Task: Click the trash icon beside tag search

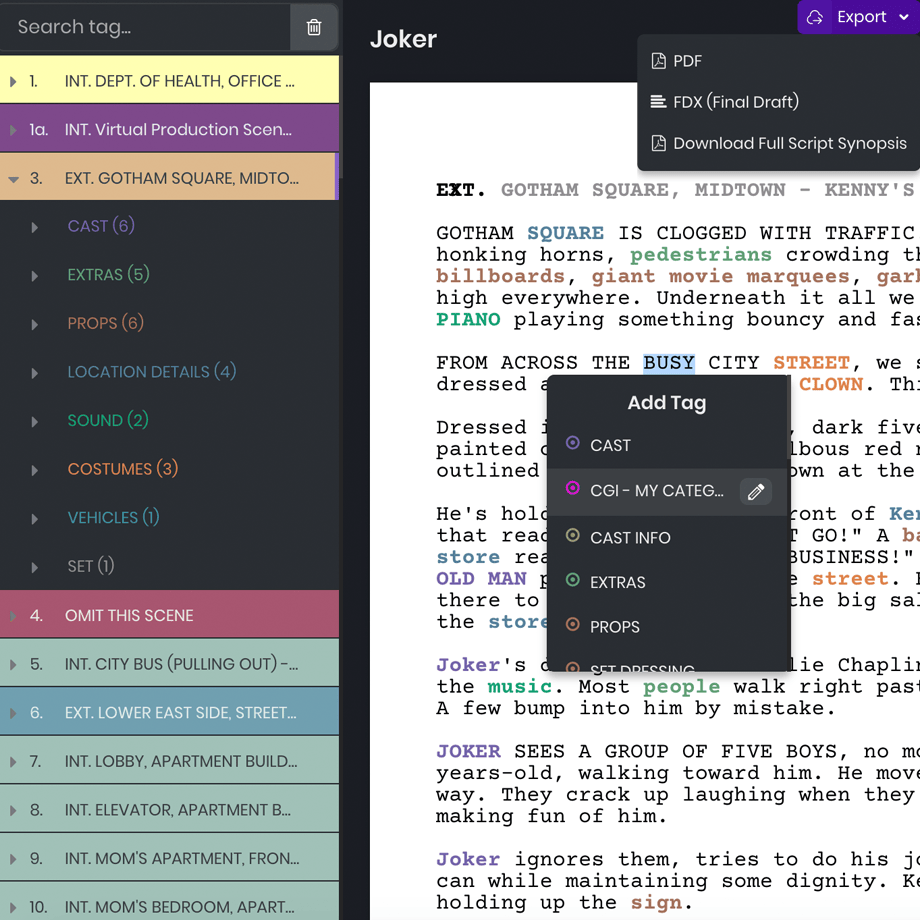Action: click(x=314, y=27)
